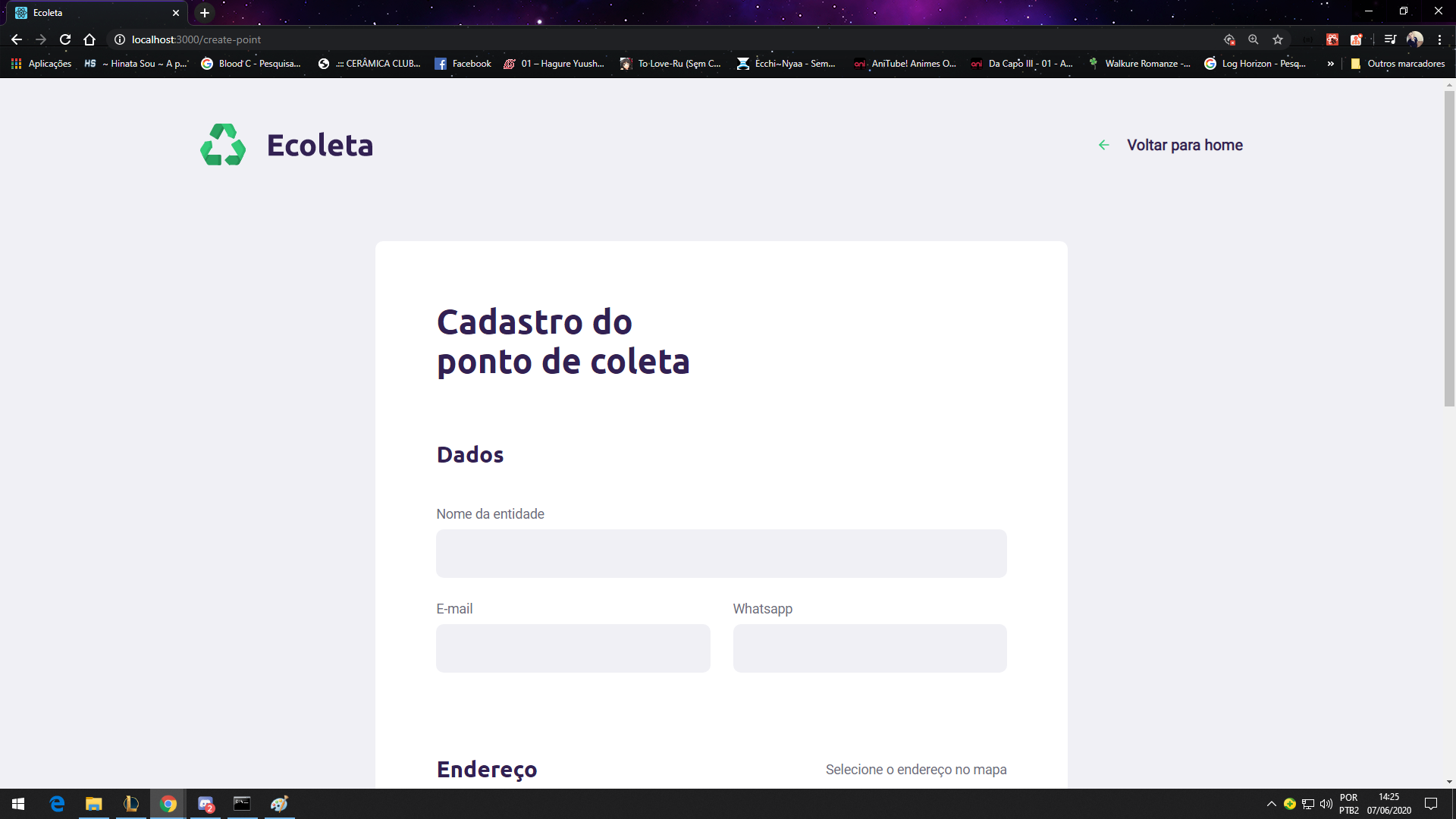Open a new browser tab
Image resolution: width=1456 pixels, height=819 pixels.
pos(204,12)
